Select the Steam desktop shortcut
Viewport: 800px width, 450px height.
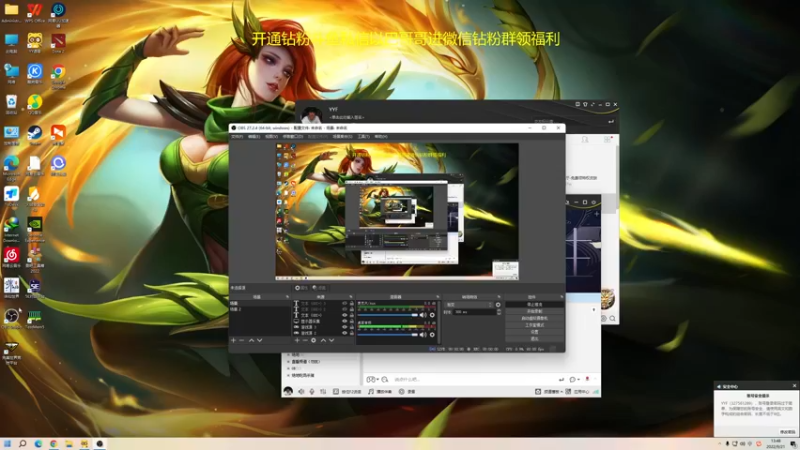click(35, 135)
